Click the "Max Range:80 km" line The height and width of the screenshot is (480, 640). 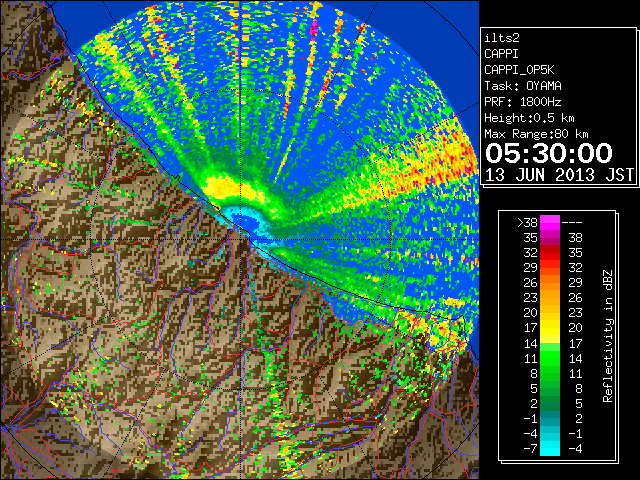click(x=536, y=134)
